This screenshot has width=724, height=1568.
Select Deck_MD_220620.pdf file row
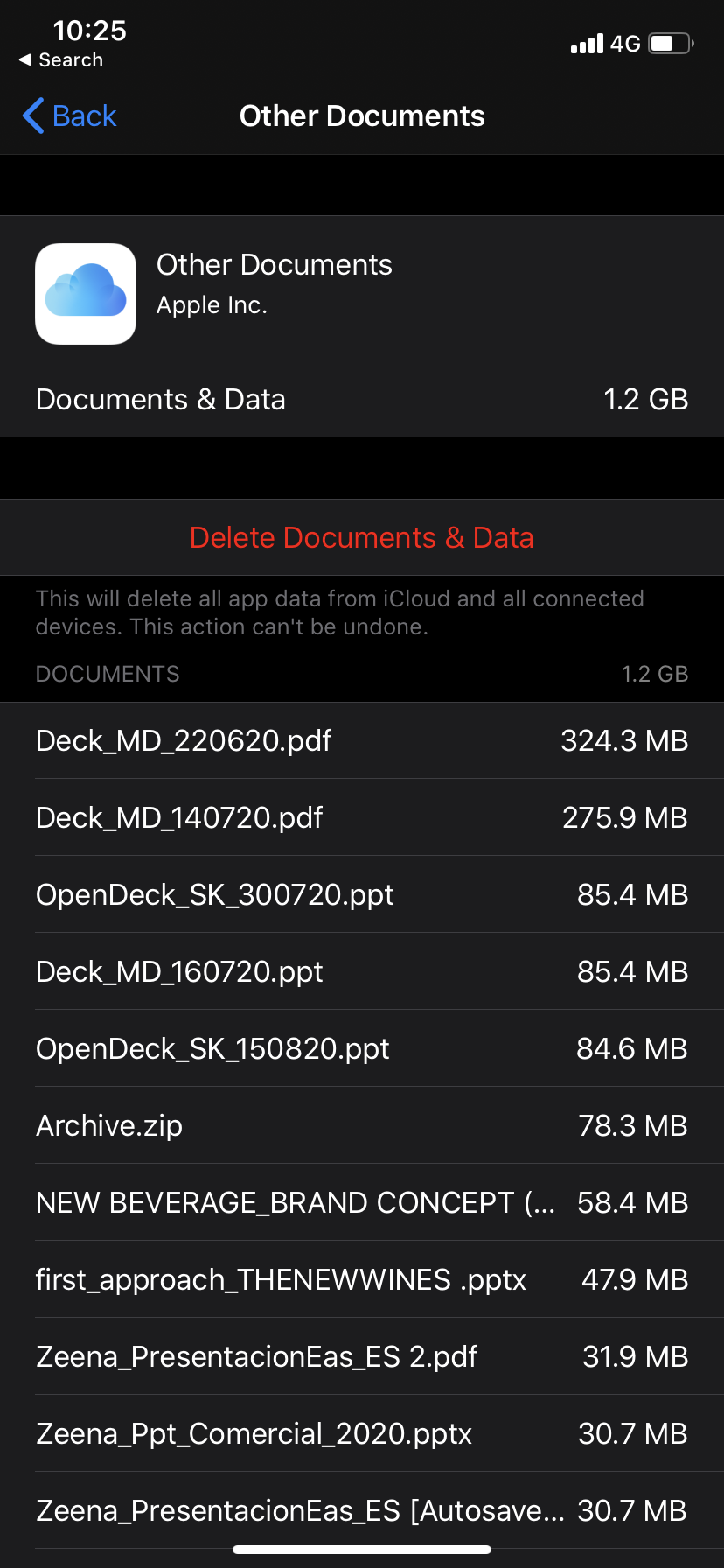[x=362, y=740]
